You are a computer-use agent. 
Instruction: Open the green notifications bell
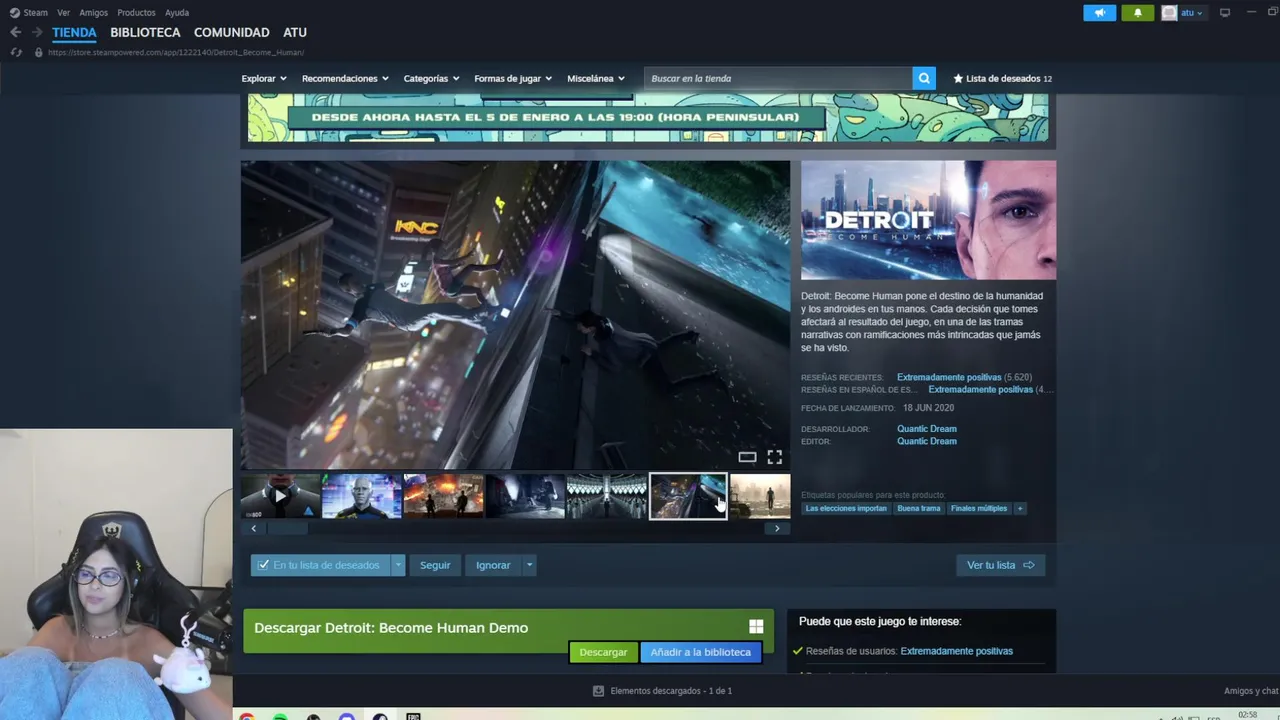1137,13
